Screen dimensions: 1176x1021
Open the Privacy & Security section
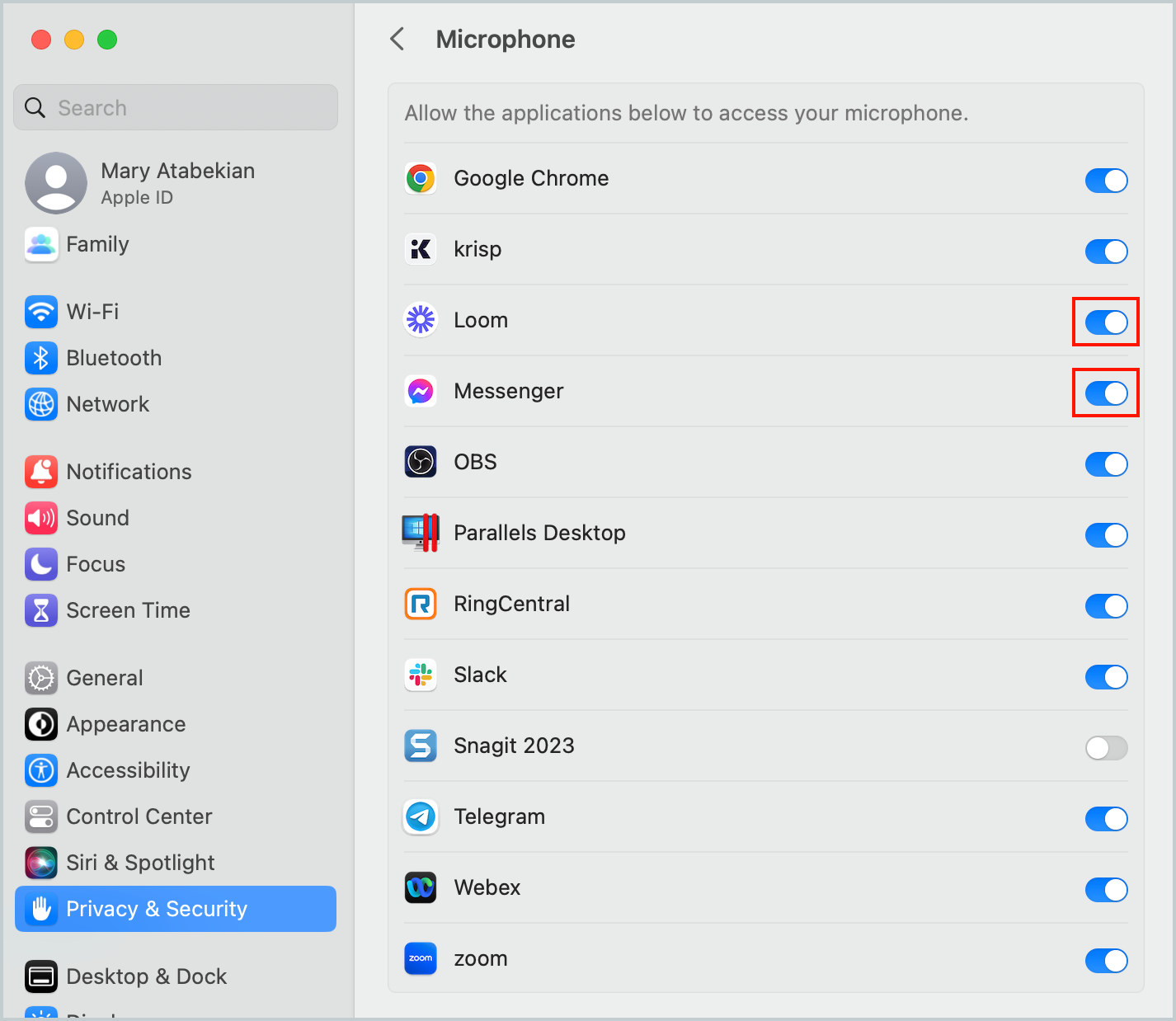176,909
